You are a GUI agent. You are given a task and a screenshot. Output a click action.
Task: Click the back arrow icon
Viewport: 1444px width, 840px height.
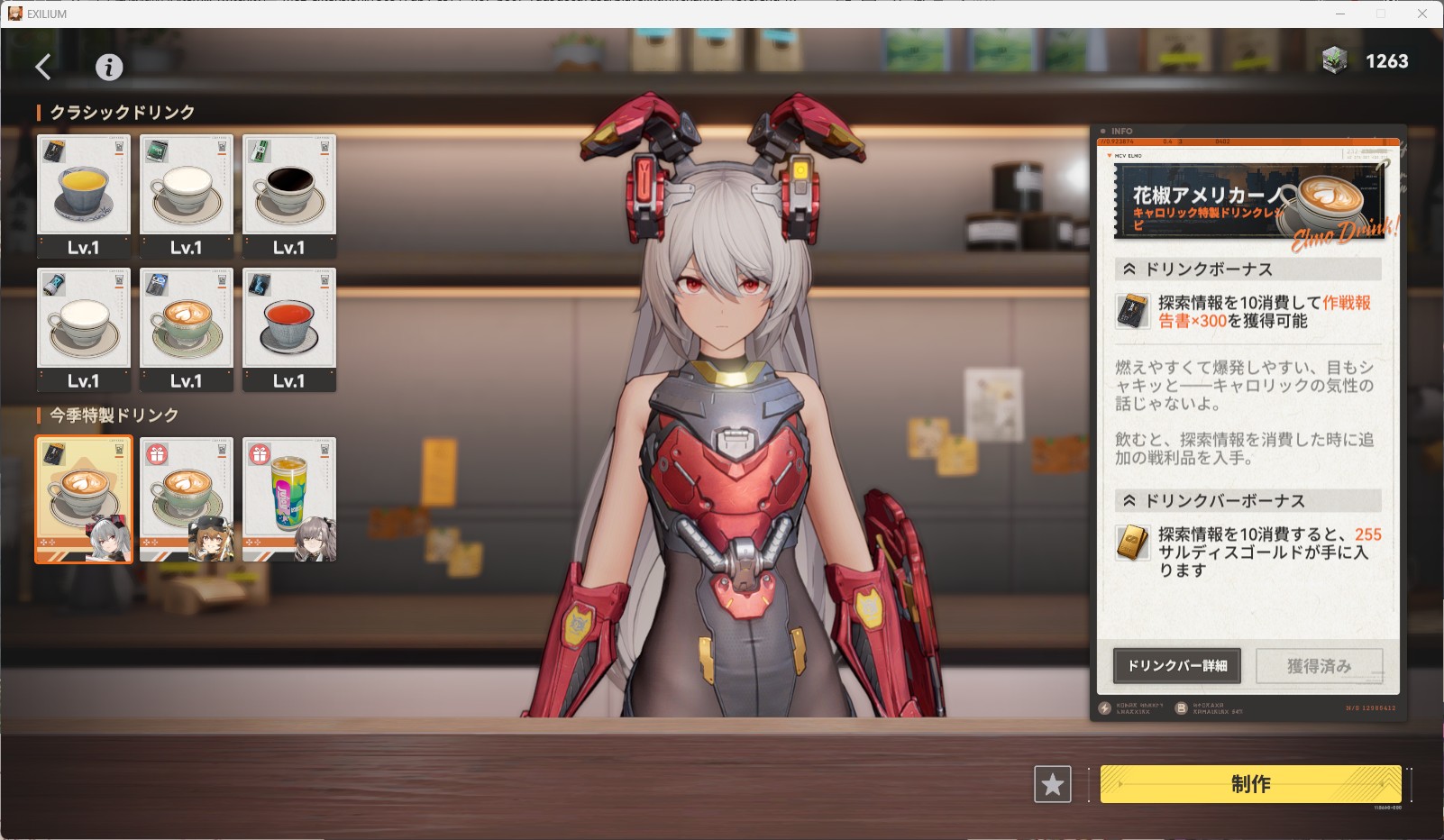(43, 67)
